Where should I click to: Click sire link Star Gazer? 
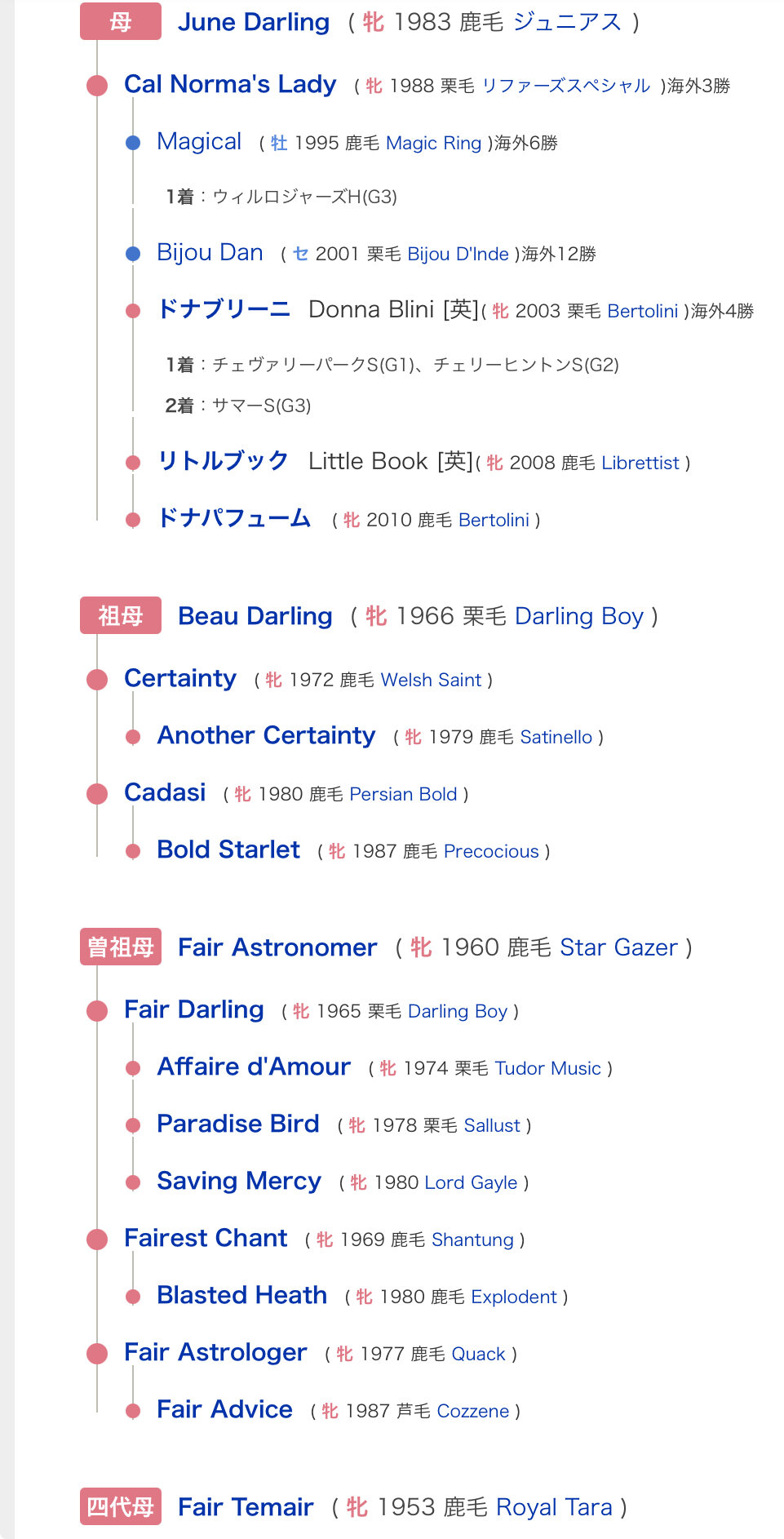(x=618, y=947)
